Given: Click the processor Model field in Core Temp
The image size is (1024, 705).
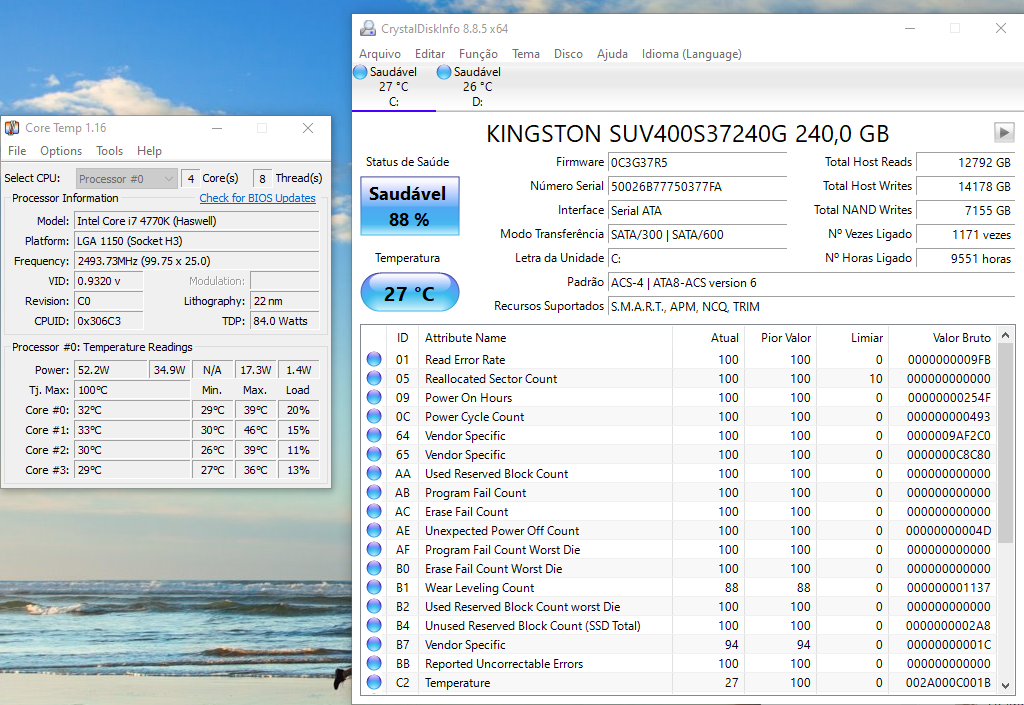Looking at the screenshot, I should [x=197, y=221].
